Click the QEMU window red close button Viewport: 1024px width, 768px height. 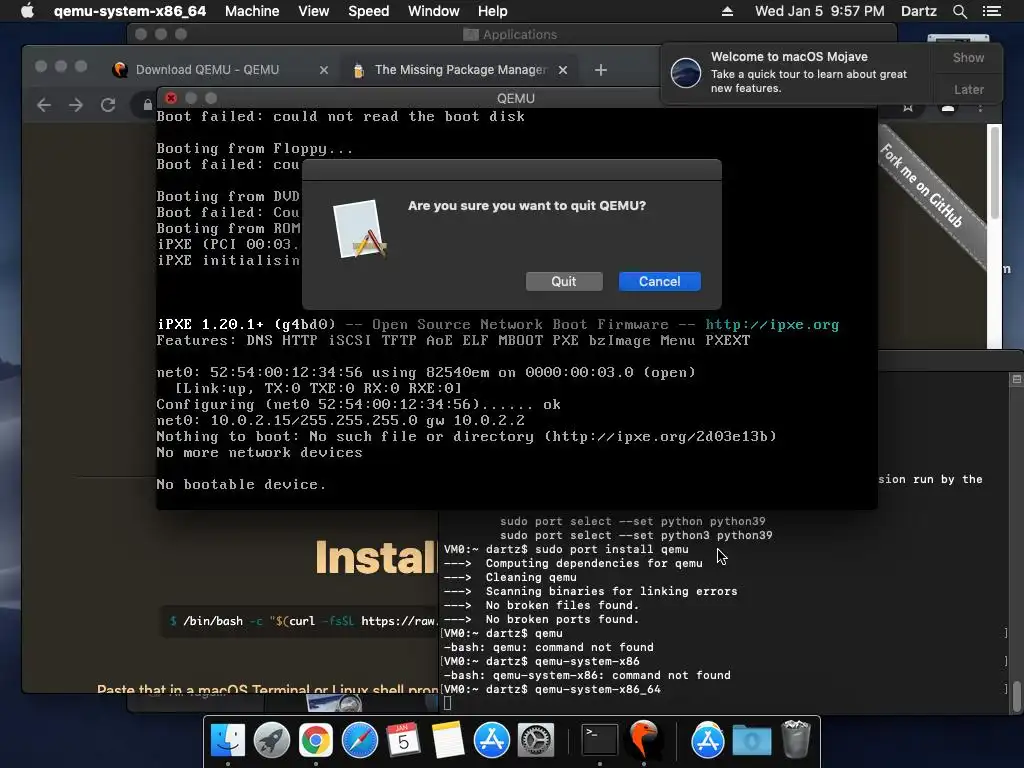(171, 98)
